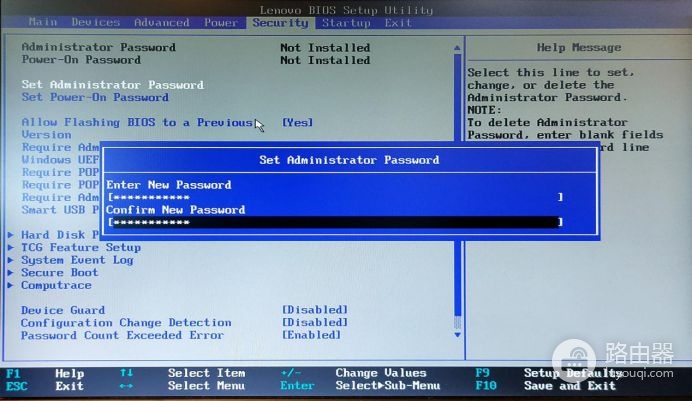The width and height of the screenshot is (692, 401).
Task: Click the Hard Disk submenu arrow icon
Action: pyautogui.click(x=11, y=235)
